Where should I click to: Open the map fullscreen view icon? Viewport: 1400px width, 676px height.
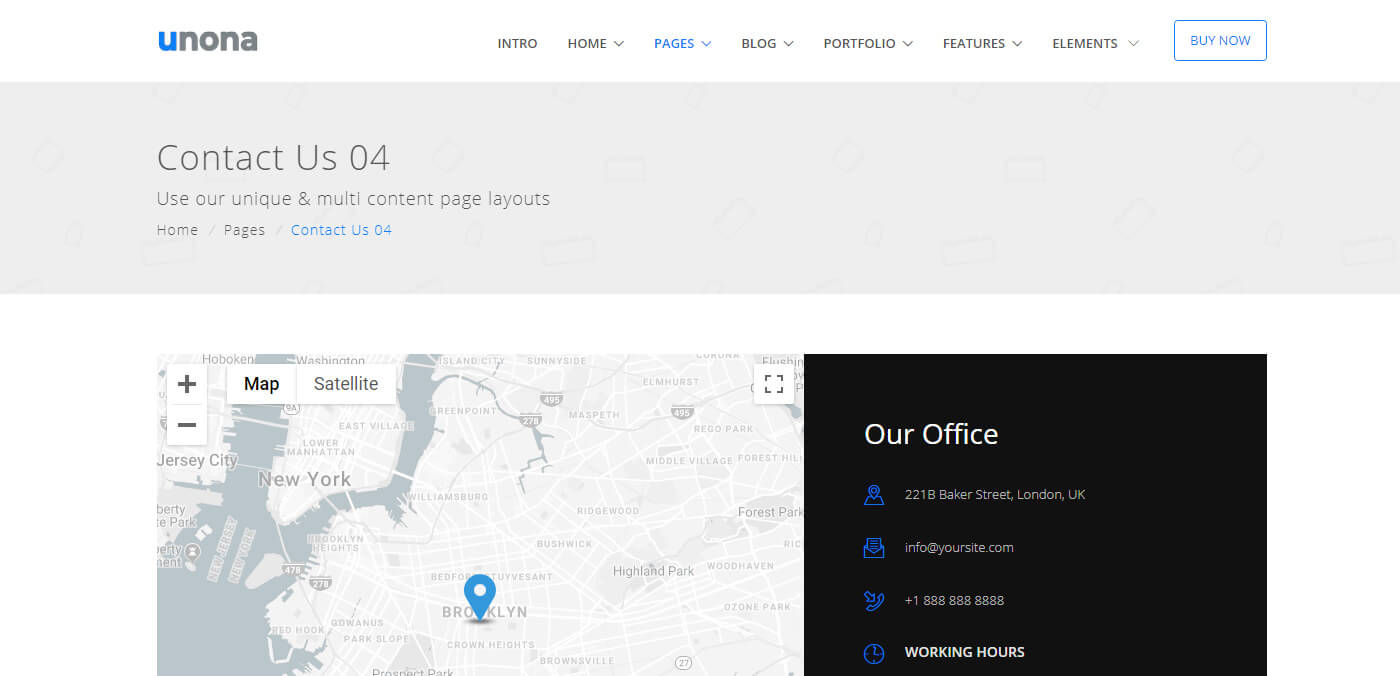(x=774, y=383)
